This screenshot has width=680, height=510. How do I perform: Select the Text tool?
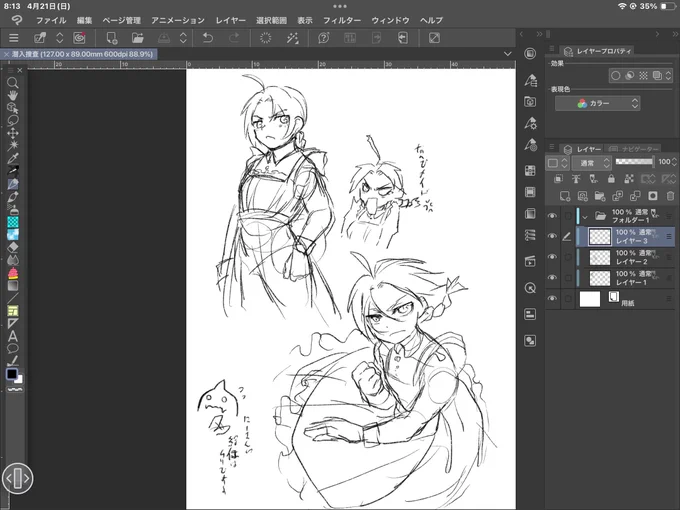[x=13, y=336]
